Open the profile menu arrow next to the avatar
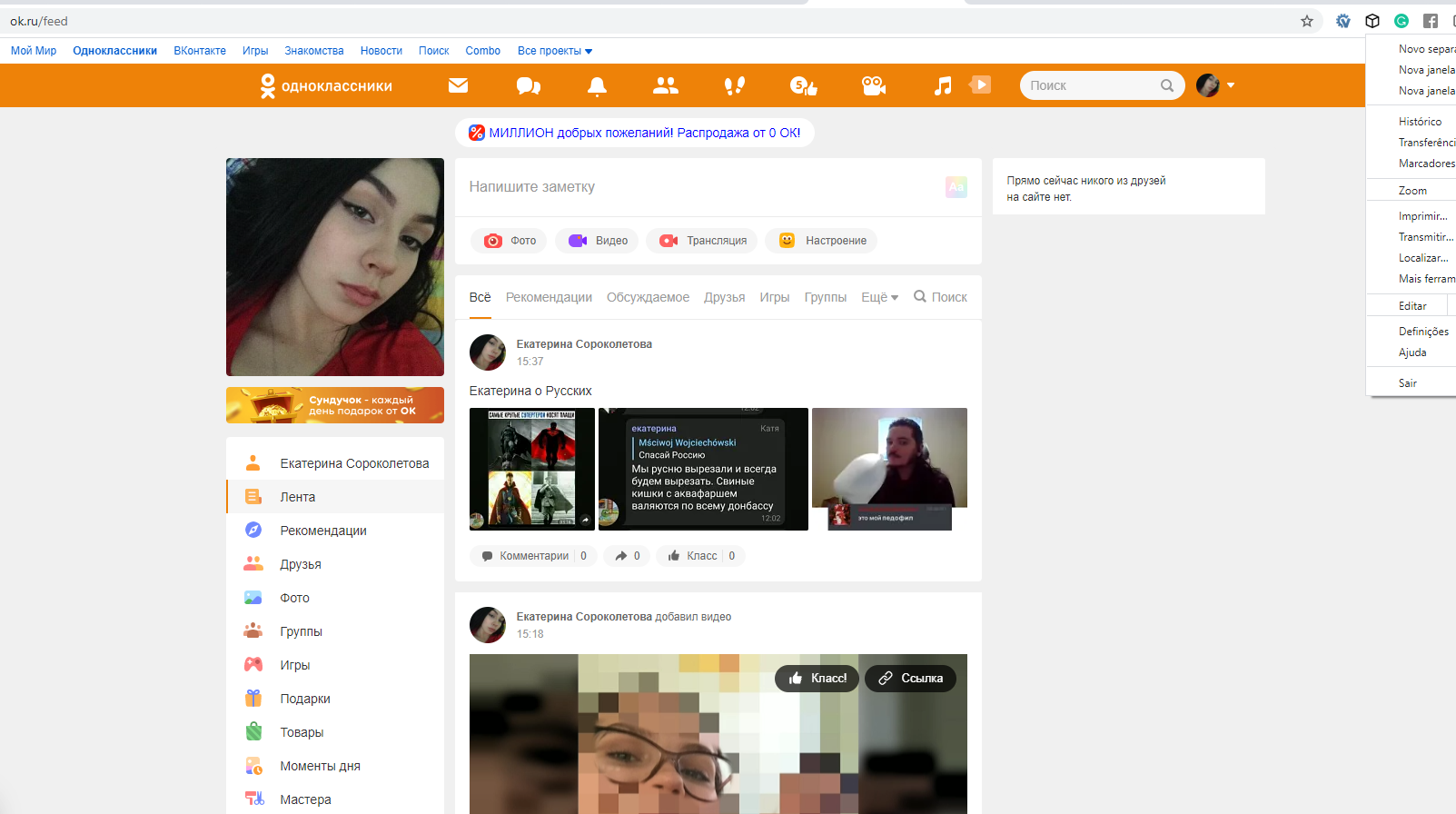 tap(1231, 85)
